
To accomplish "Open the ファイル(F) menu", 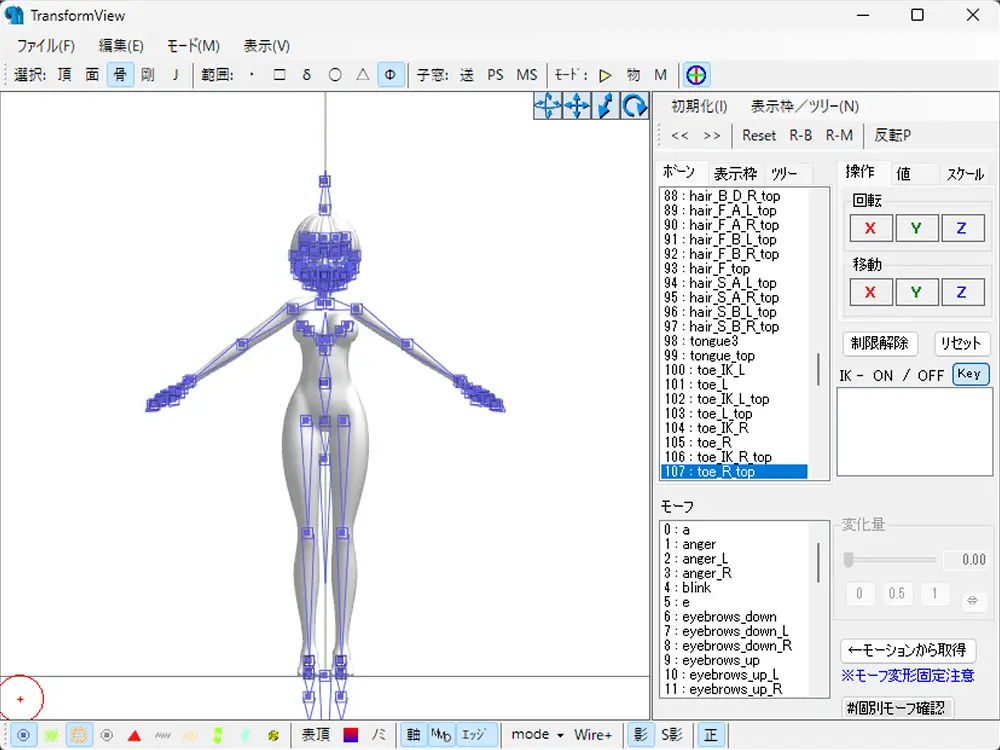I will [46, 46].
